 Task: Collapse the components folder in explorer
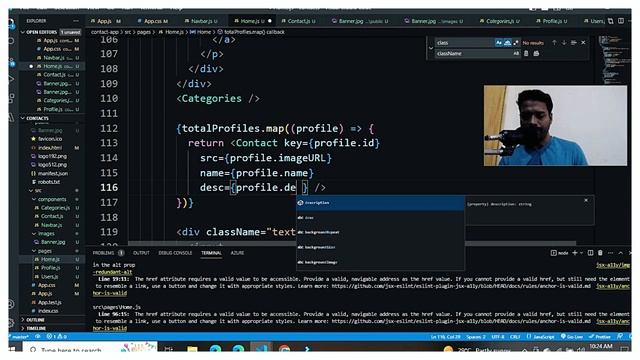pyautogui.click(x=52, y=199)
